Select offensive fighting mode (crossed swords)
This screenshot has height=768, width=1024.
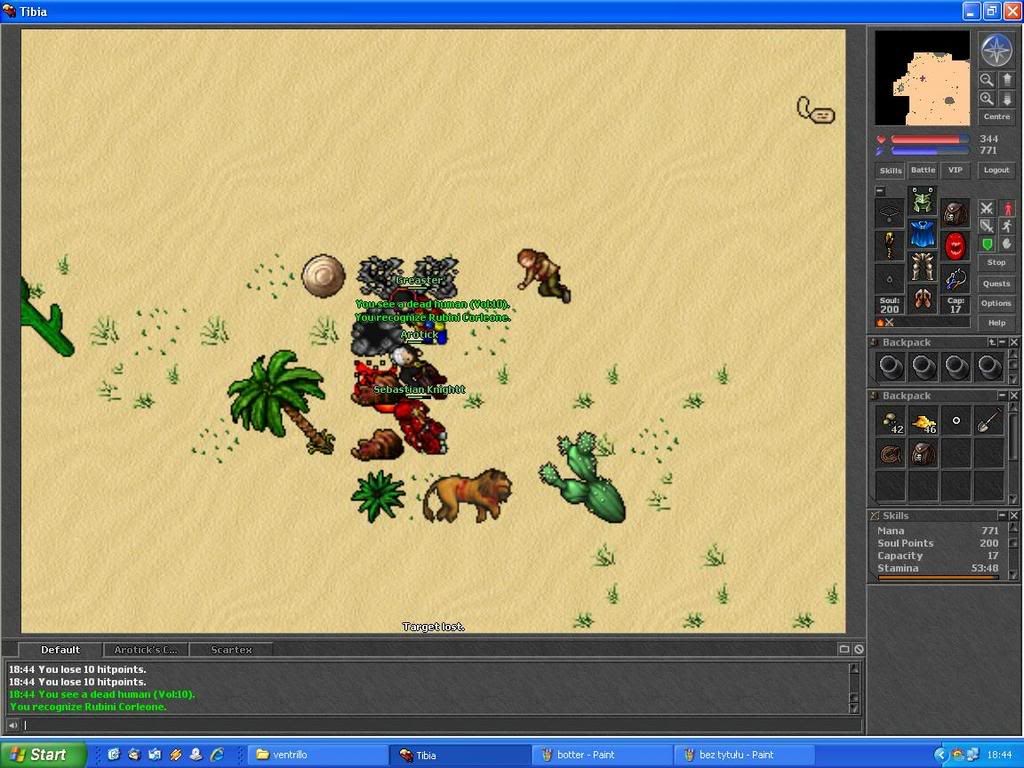[987, 208]
